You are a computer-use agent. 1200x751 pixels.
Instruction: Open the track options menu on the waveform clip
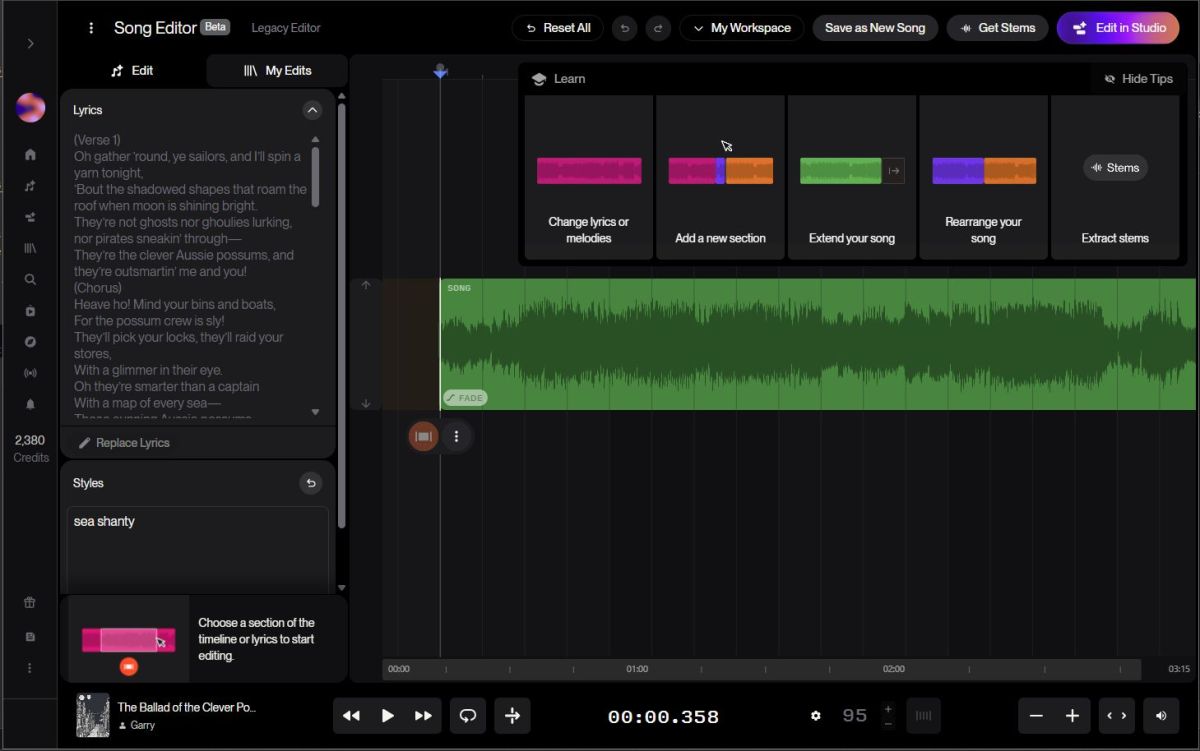(457, 436)
